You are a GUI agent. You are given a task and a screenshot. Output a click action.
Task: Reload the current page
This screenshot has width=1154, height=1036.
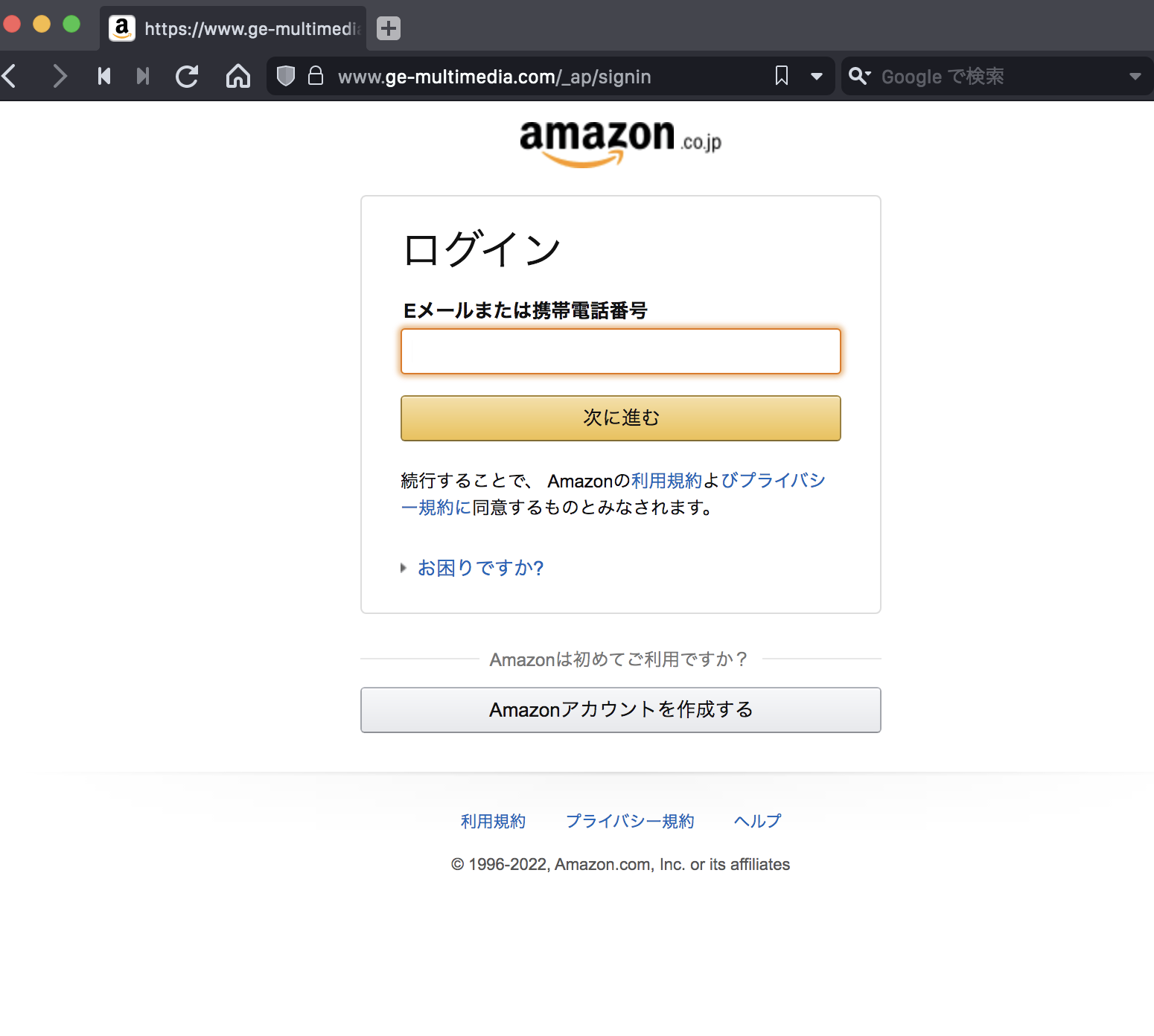pyautogui.click(x=187, y=76)
